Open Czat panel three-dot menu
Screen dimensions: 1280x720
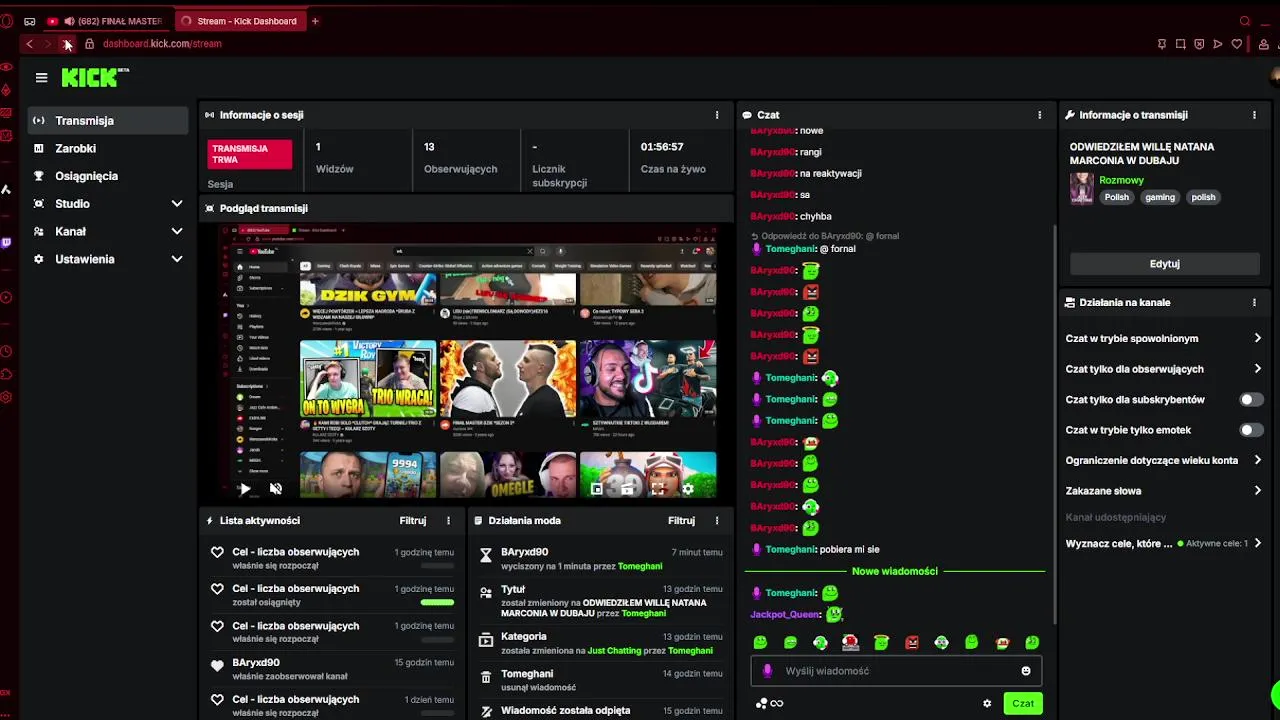pyautogui.click(x=1040, y=115)
